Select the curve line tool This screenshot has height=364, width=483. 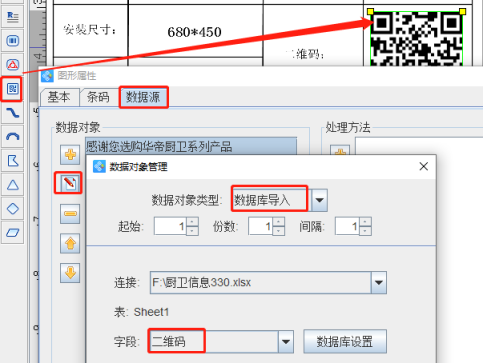(13, 113)
